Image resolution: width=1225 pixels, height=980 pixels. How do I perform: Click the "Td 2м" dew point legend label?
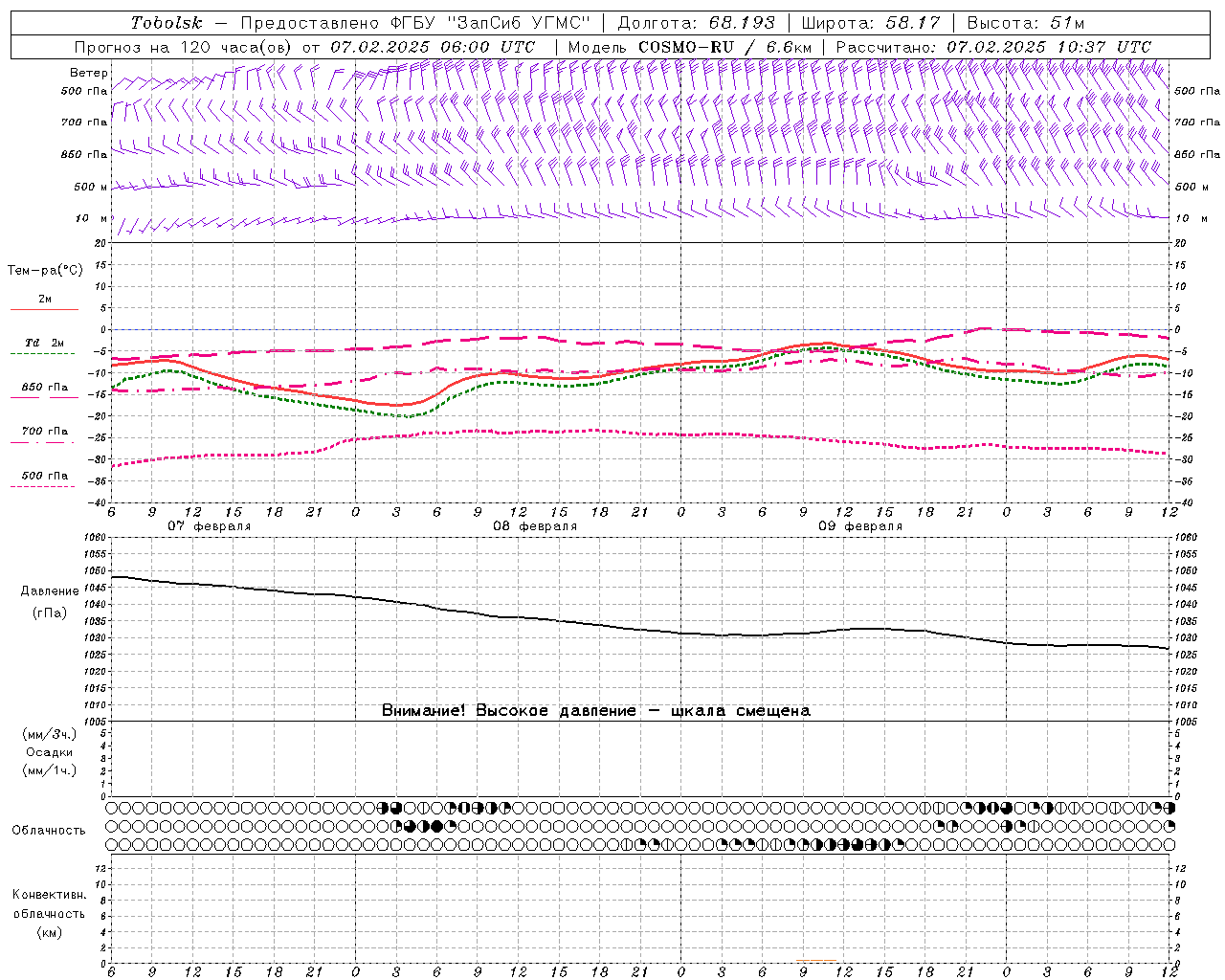[45, 343]
